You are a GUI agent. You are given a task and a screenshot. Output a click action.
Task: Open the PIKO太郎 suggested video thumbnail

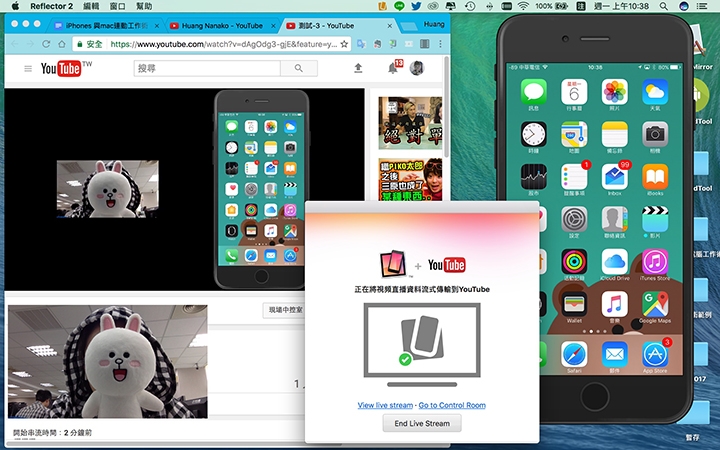click(410, 180)
